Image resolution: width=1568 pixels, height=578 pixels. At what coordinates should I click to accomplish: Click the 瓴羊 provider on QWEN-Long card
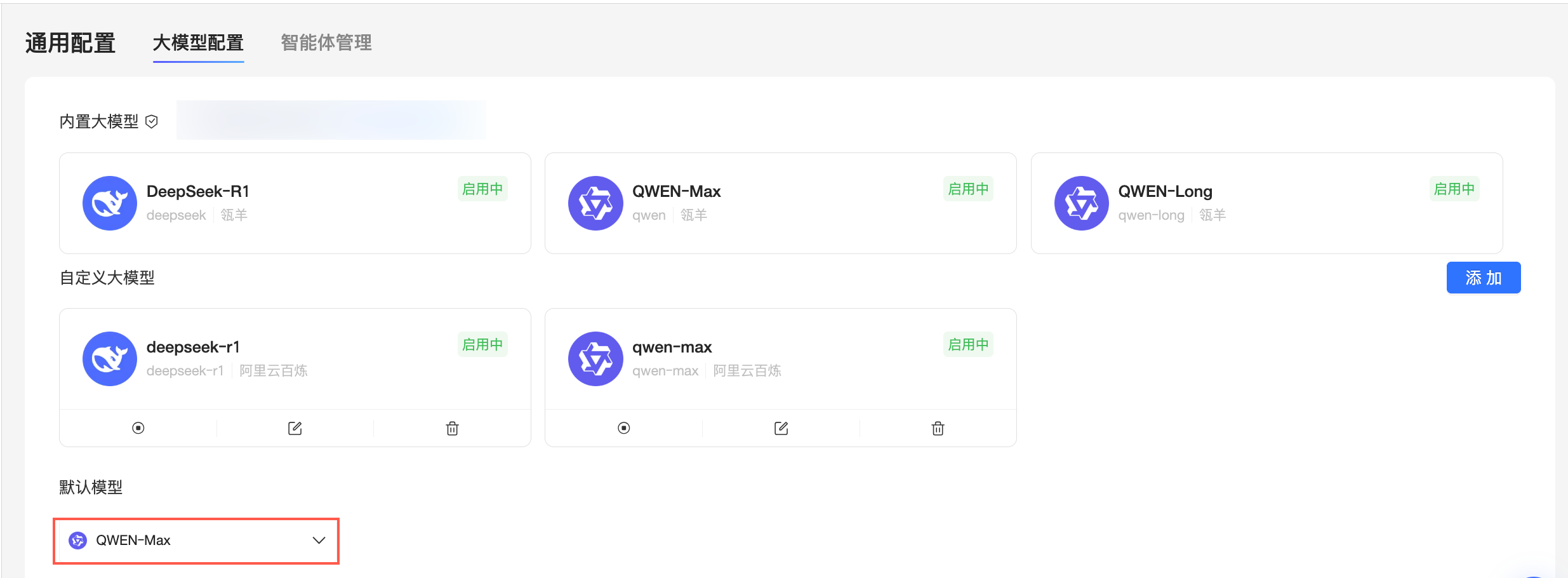pyautogui.click(x=1213, y=215)
